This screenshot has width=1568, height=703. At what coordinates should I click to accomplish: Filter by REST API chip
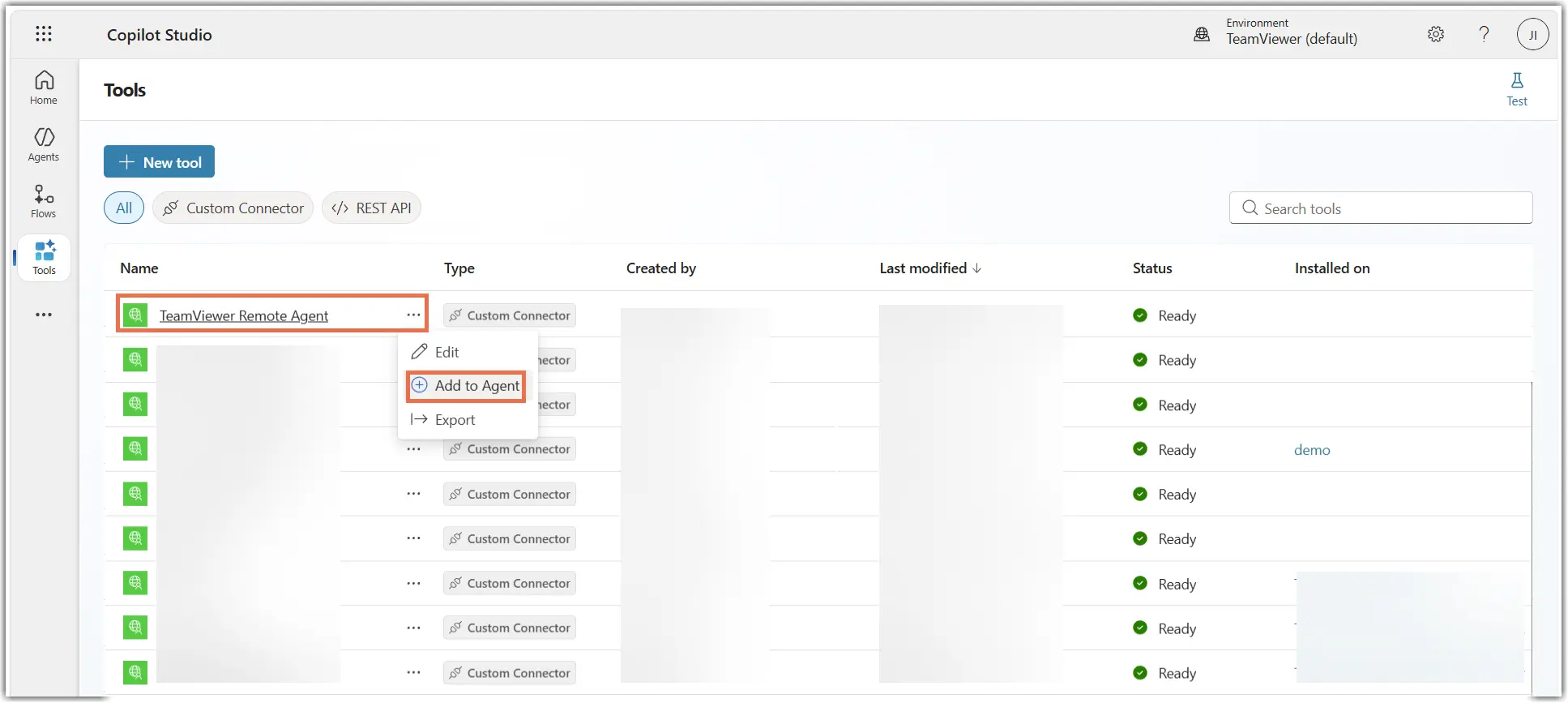[x=371, y=208]
